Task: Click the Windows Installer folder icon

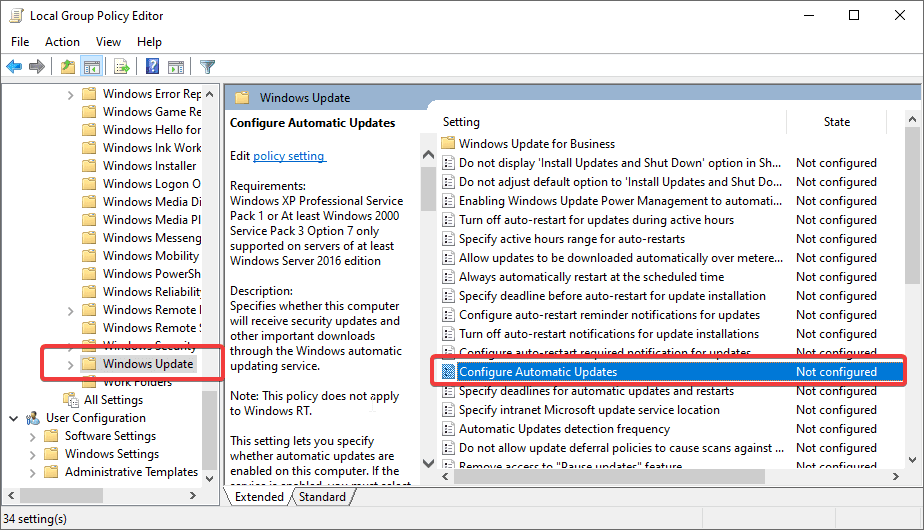Action: coord(89,166)
